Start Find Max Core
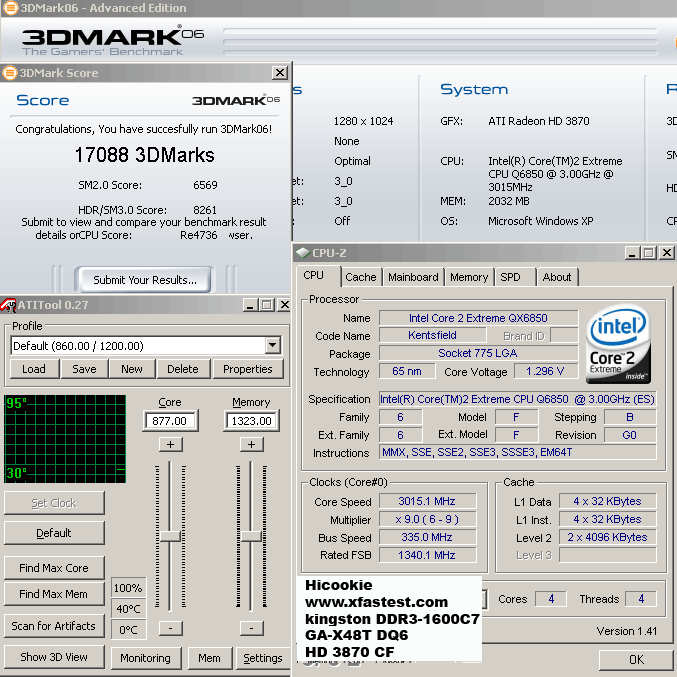 coord(54,568)
